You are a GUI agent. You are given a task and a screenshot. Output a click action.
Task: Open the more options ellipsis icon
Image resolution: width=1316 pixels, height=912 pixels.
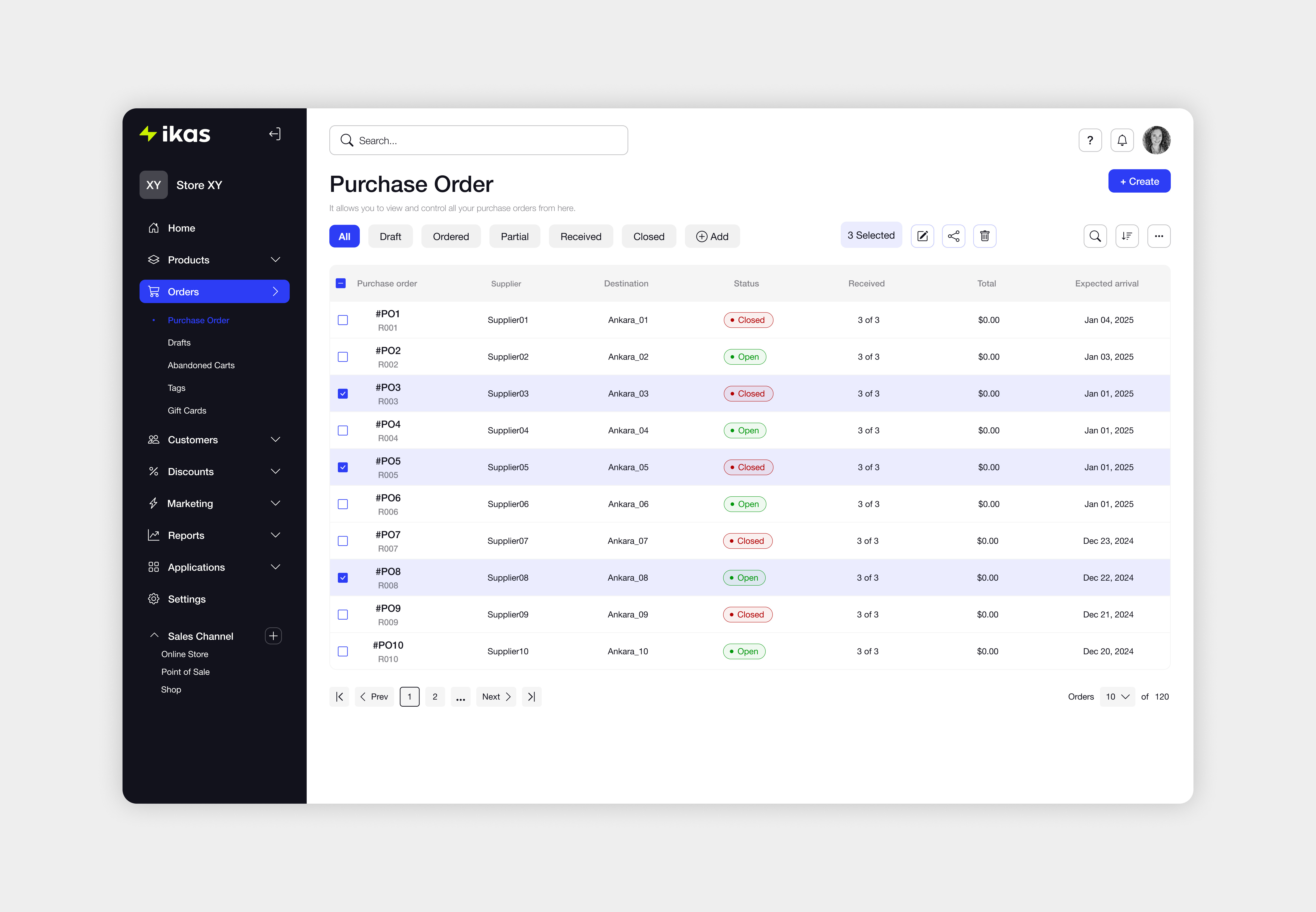pos(1159,235)
